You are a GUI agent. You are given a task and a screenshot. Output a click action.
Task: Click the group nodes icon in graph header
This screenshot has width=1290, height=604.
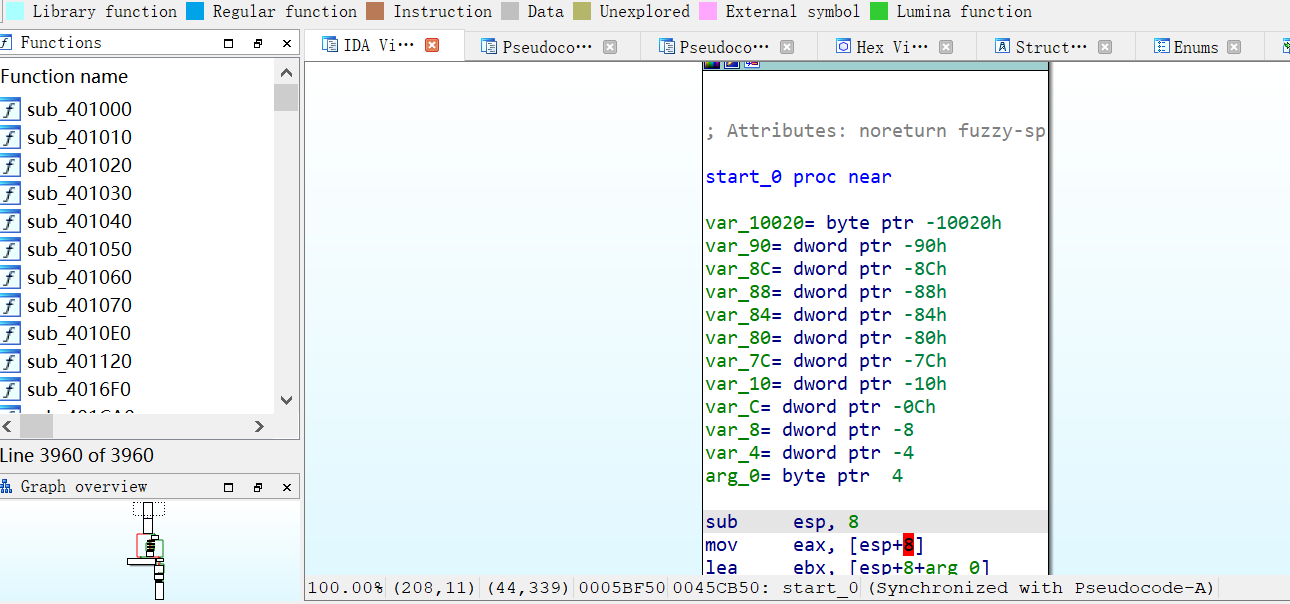pyautogui.click(x=752, y=64)
